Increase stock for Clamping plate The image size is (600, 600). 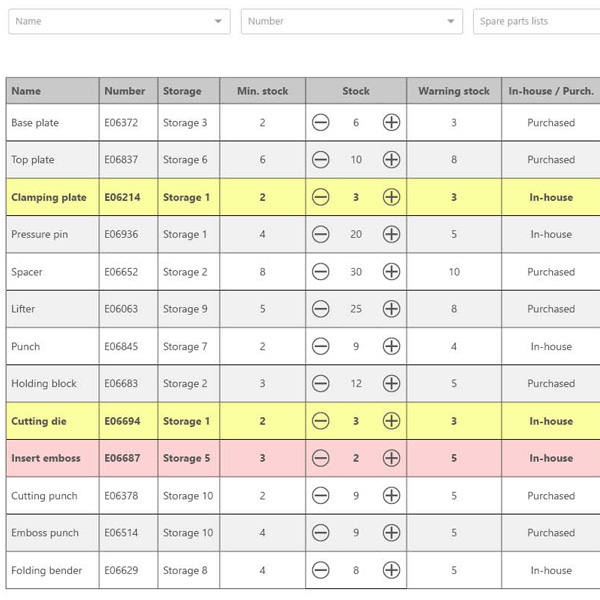391,197
